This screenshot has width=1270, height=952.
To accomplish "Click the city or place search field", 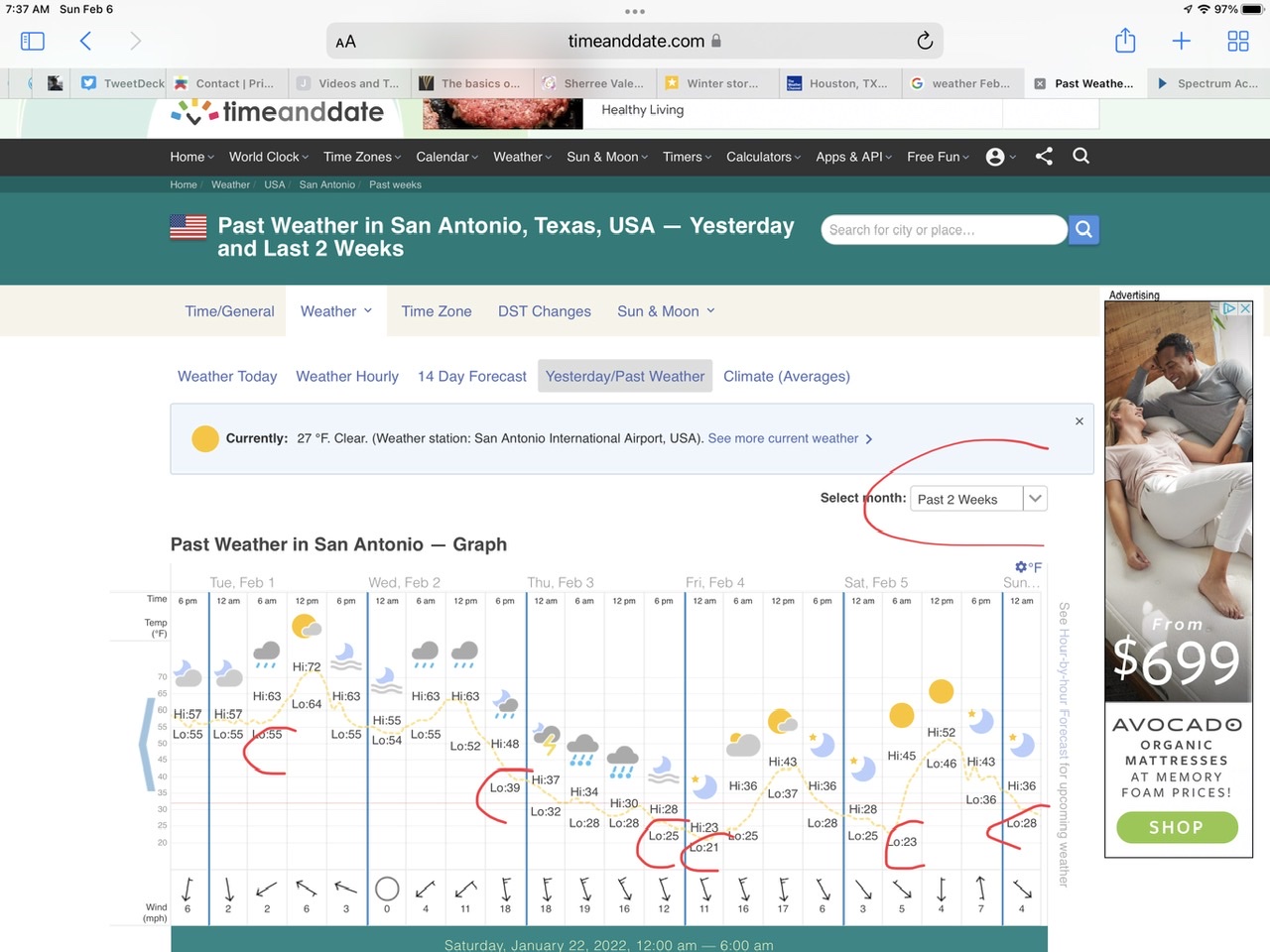I will [x=943, y=230].
